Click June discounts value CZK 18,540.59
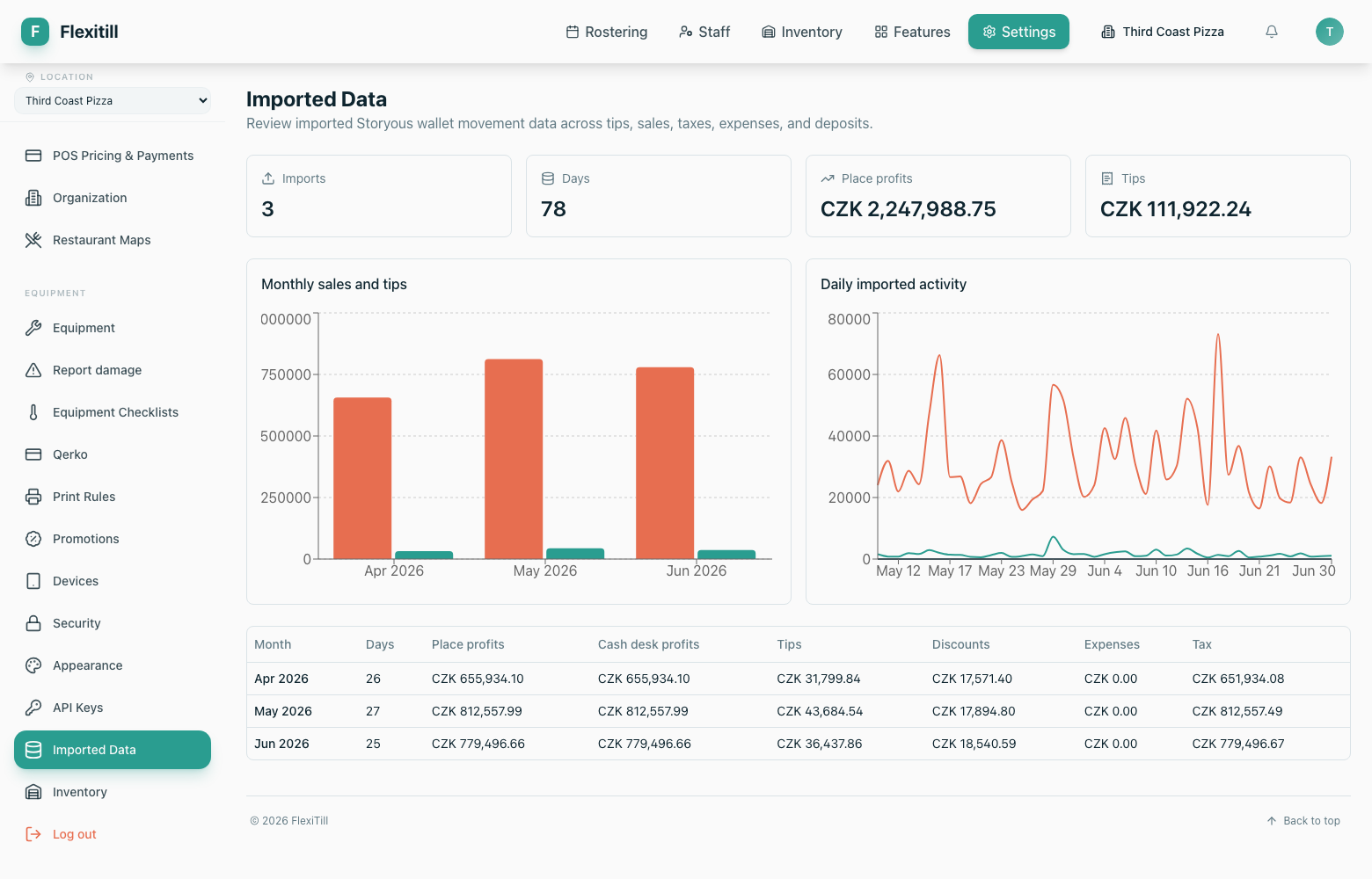This screenshot has height=879, width=1372. tap(974, 744)
